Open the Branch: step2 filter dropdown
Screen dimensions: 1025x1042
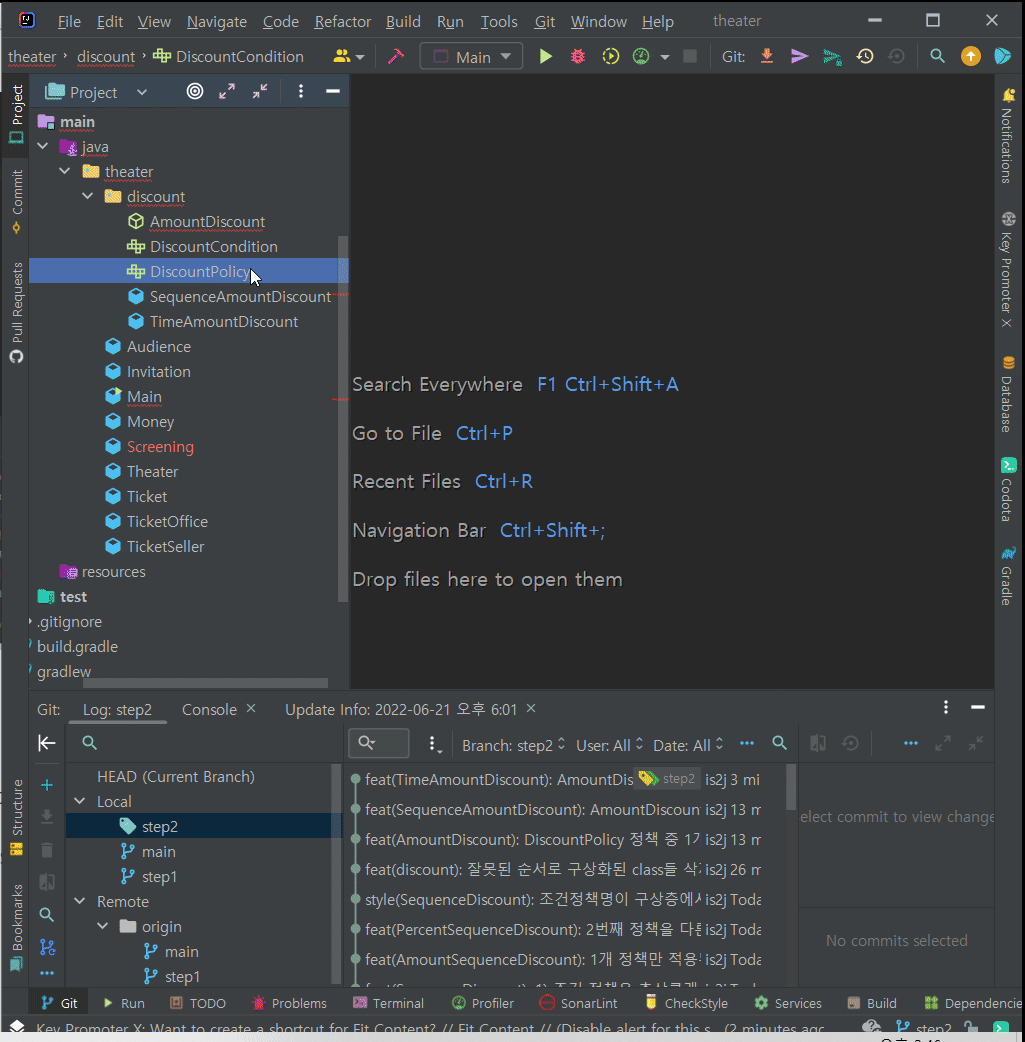513,745
